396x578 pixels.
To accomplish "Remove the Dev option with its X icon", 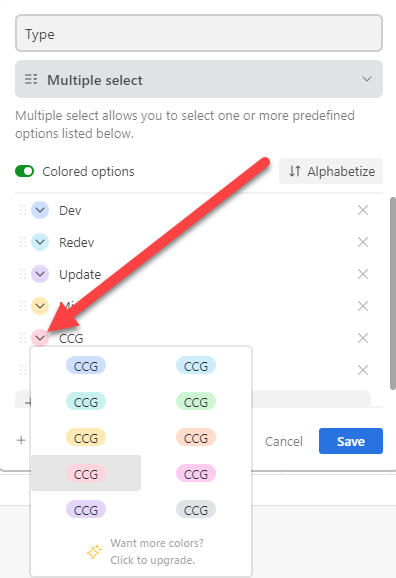I will click(x=363, y=210).
